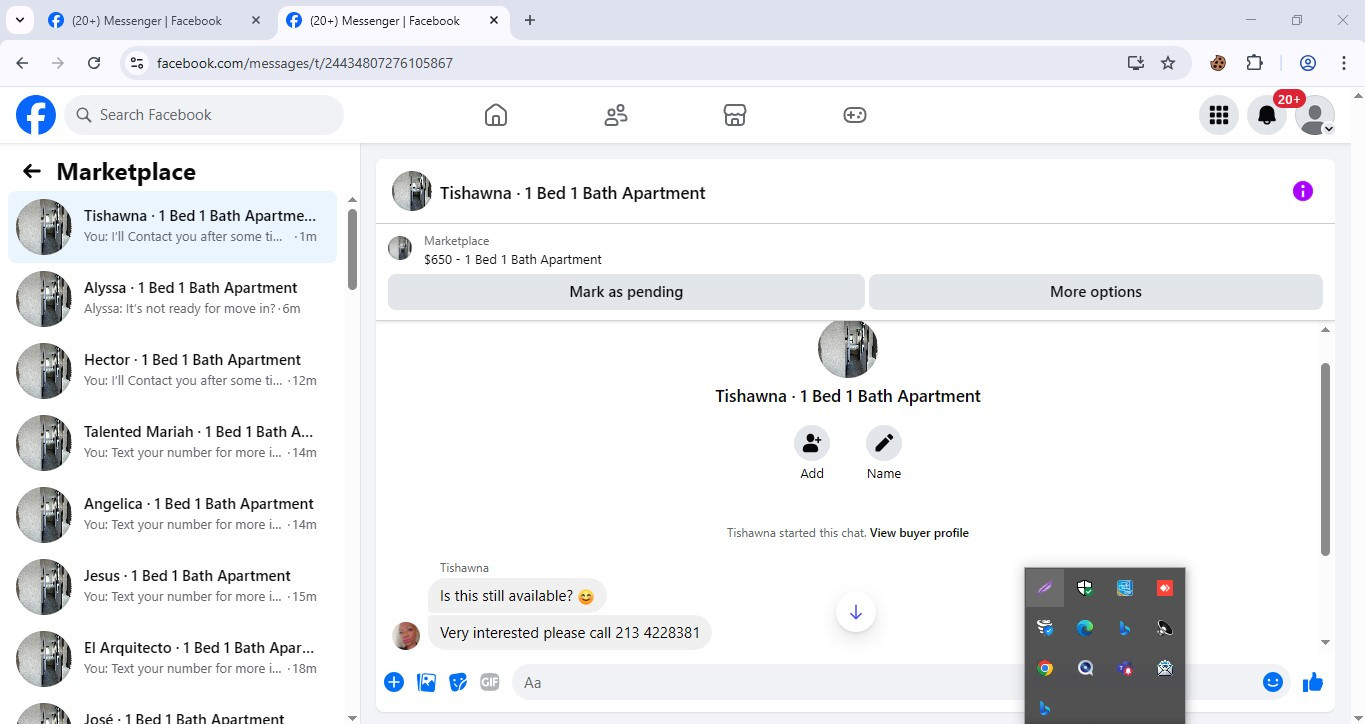
Task: Open the Friends icon in the top navigation
Action: tap(616, 115)
